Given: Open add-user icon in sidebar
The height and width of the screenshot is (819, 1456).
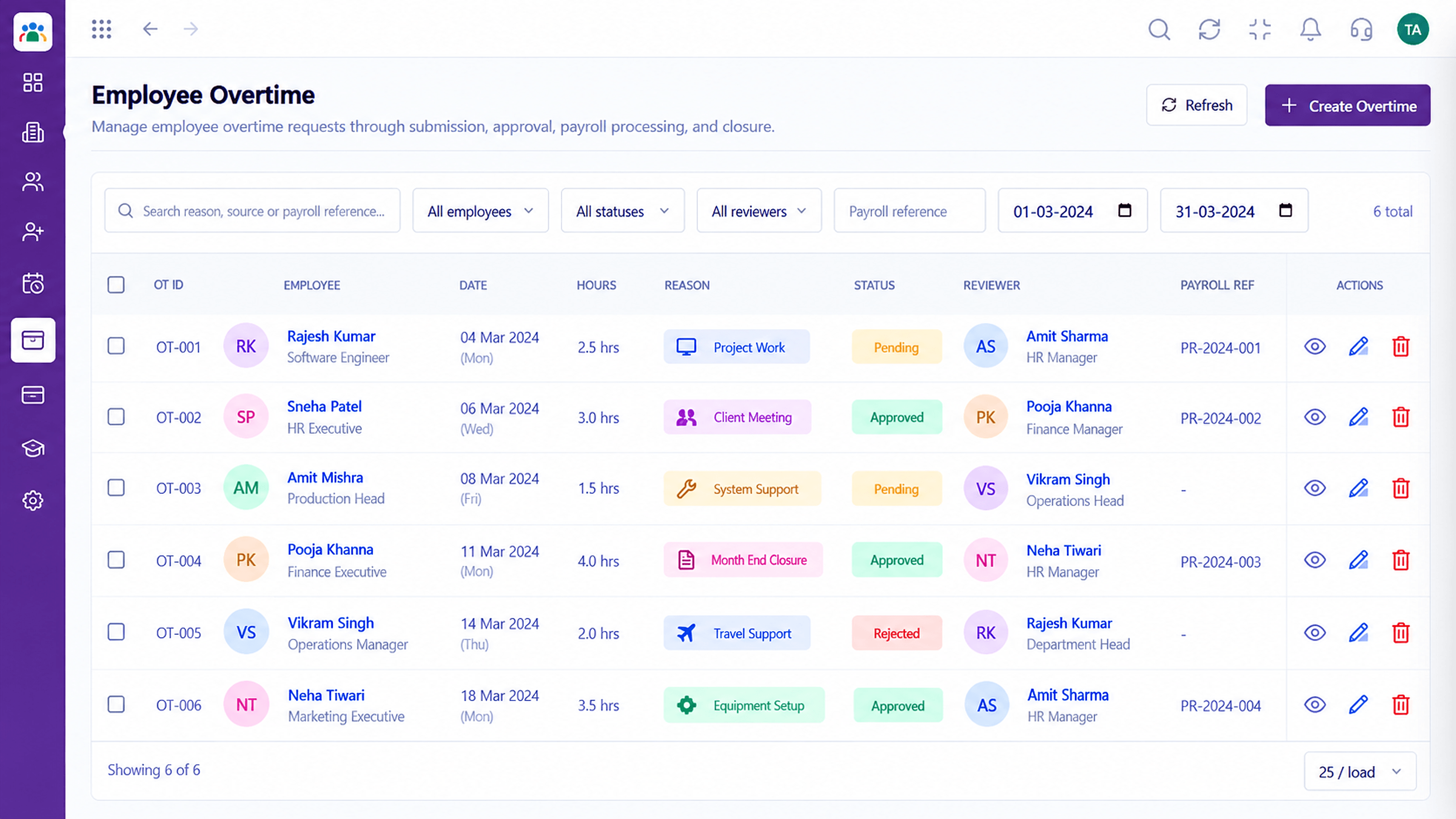Looking at the screenshot, I should [33, 232].
